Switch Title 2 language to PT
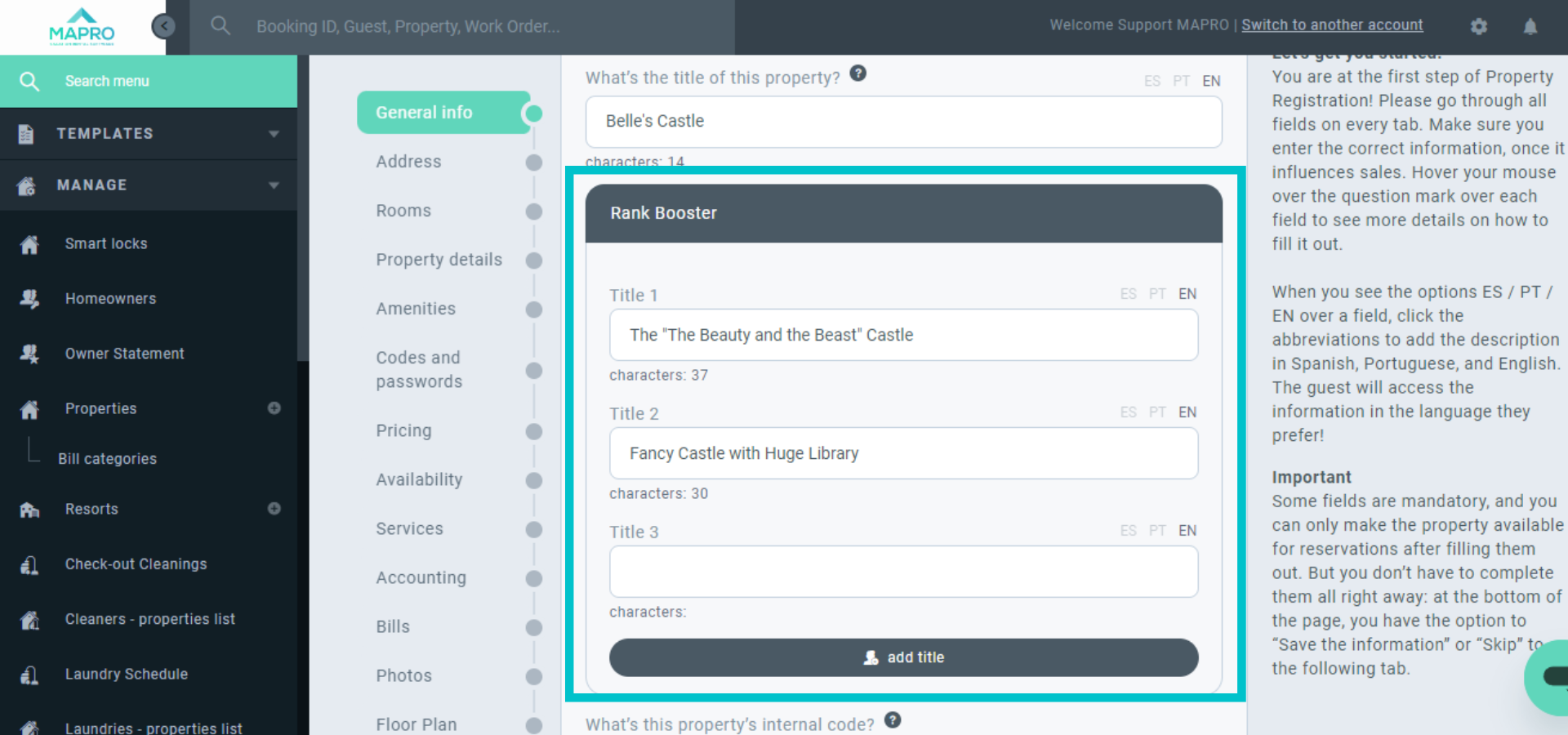Viewport: 1568px width, 735px height. tap(1157, 412)
